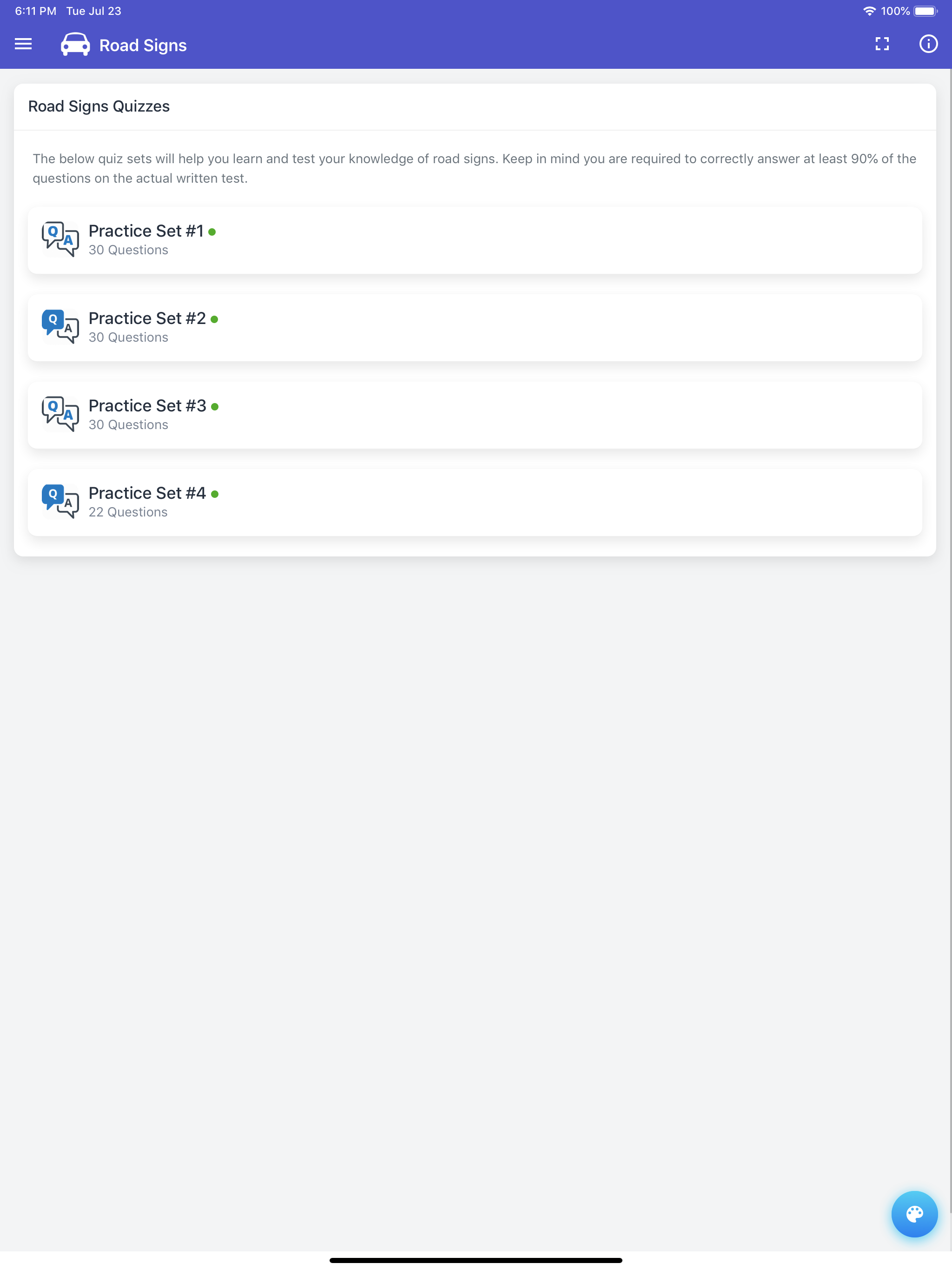This screenshot has width=952, height=1270.
Task: Click the Q&A icon beside Practice Set #2
Action: pos(60,327)
